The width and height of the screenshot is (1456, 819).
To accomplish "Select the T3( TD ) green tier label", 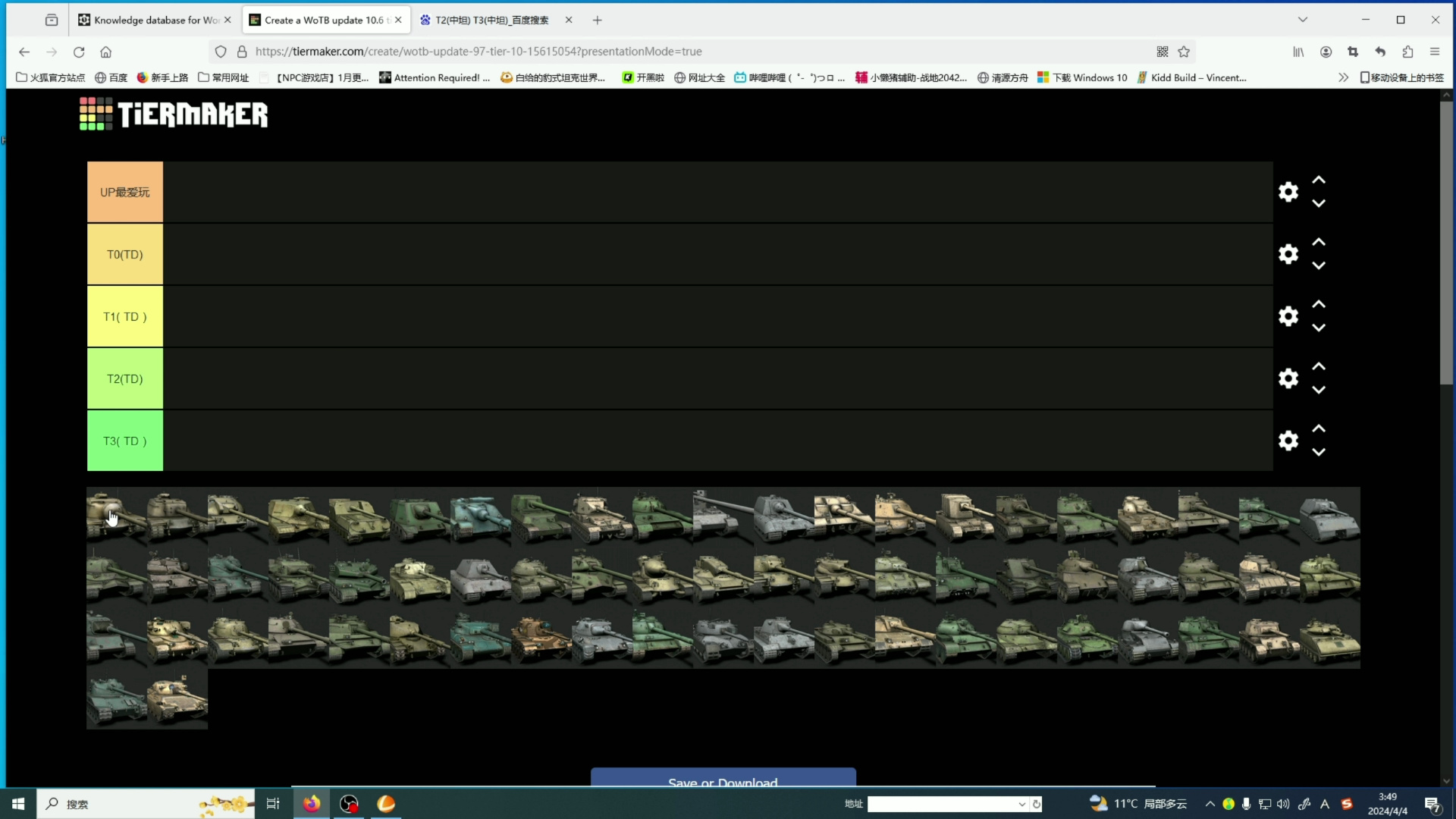I will coord(125,441).
